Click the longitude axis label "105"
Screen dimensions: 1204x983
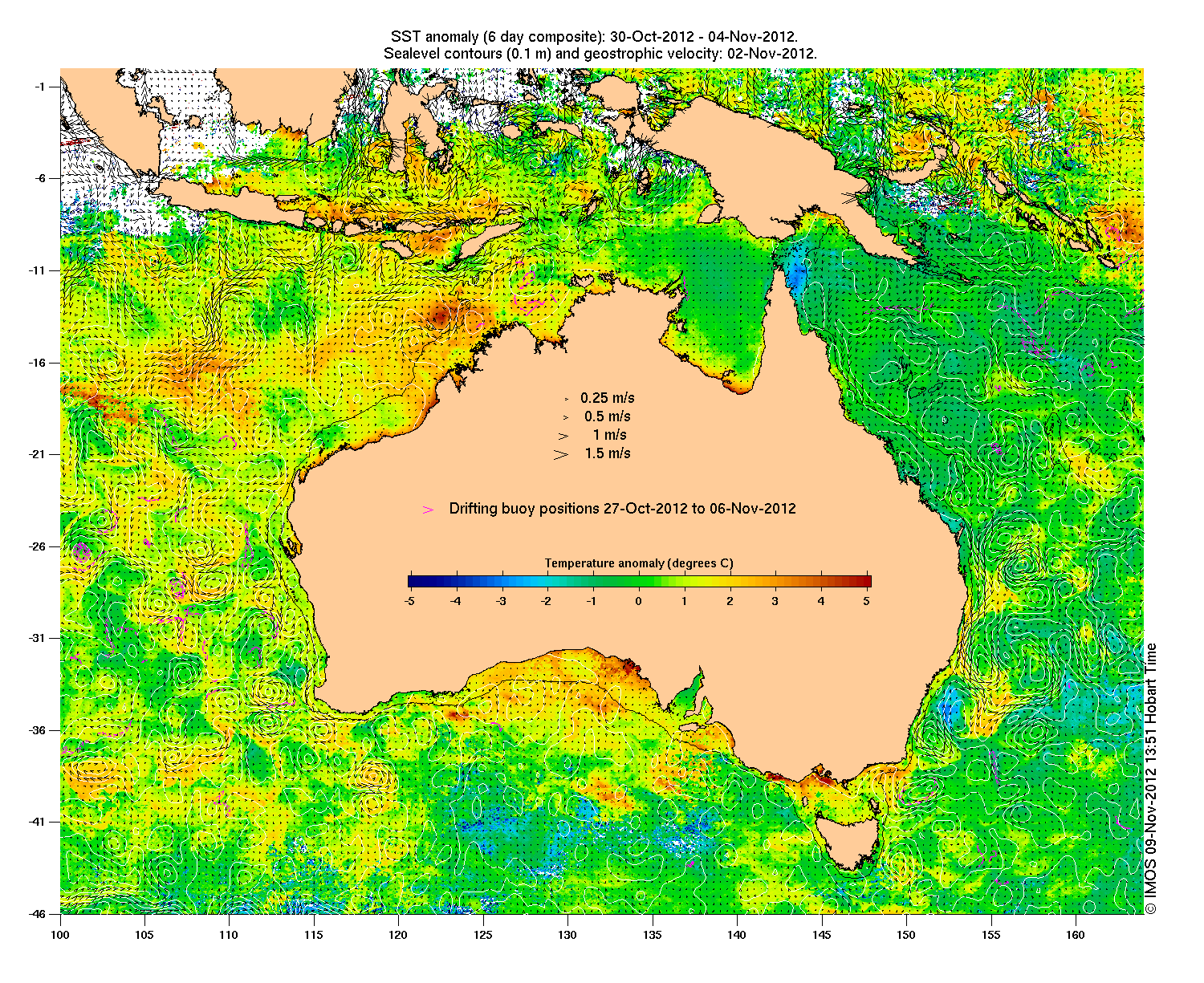[x=144, y=934]
